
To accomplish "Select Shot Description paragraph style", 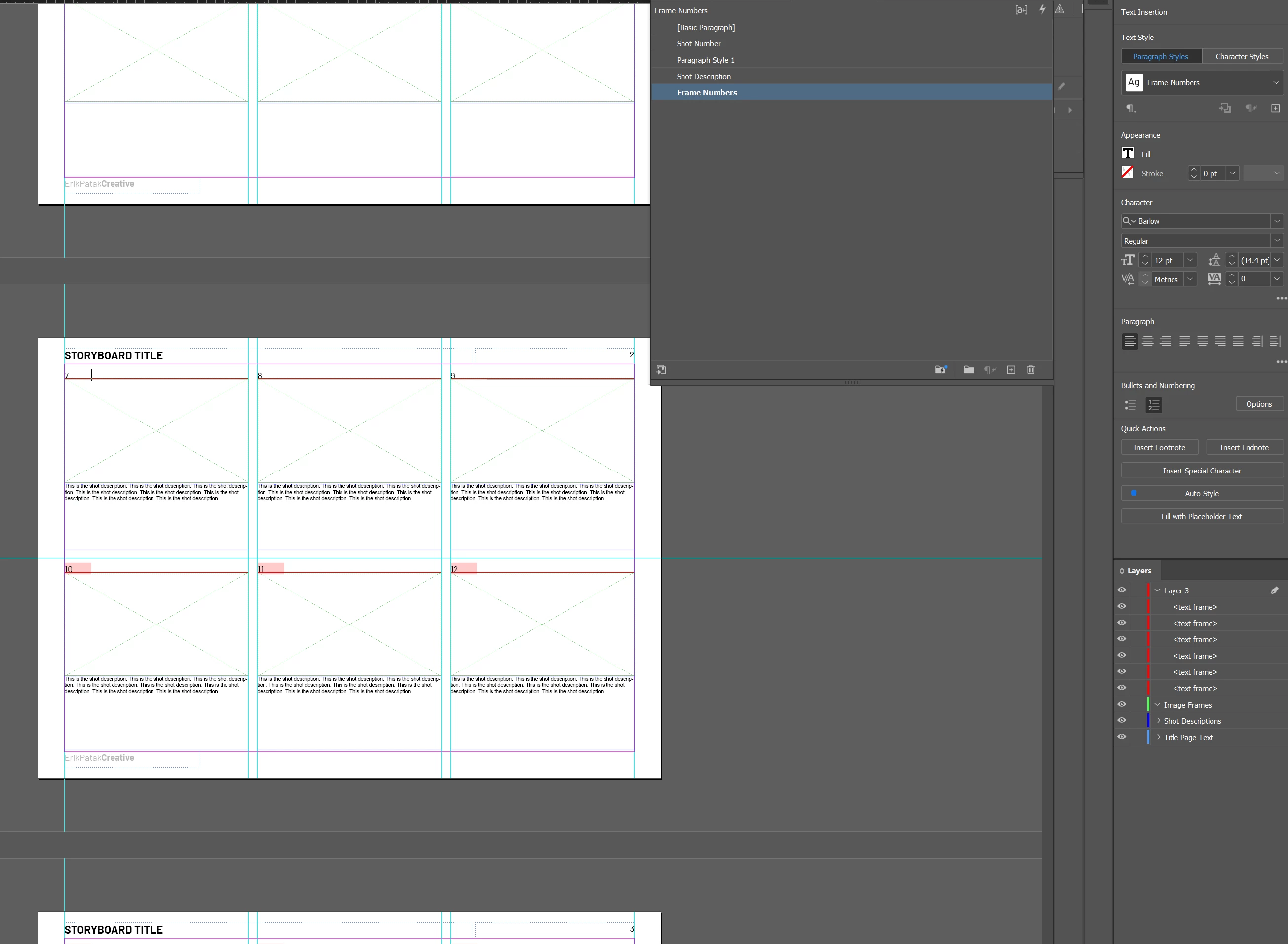I will pos(703,76).
